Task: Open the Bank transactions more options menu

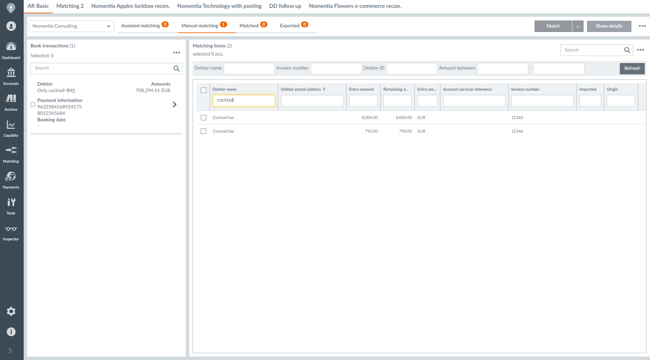Action: tap(177, 53)
